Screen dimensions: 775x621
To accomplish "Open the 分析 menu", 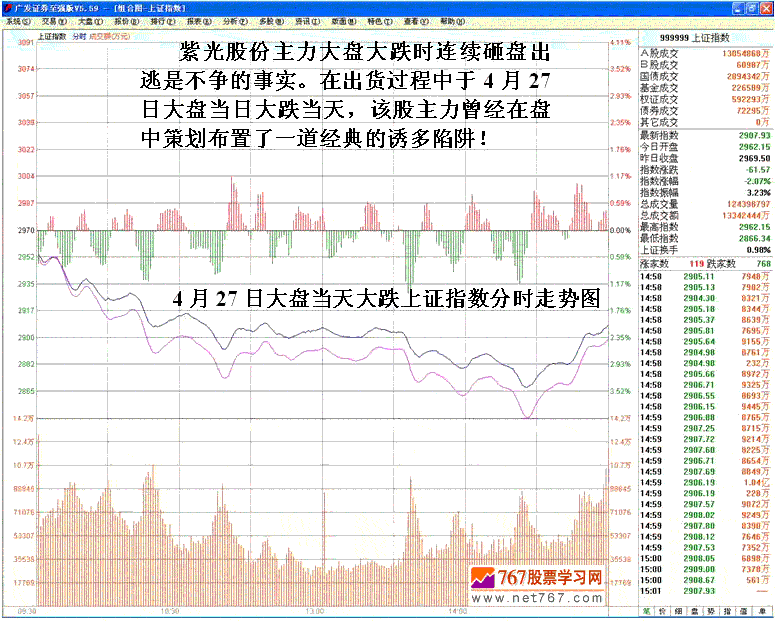I will (x=232, y=21).
